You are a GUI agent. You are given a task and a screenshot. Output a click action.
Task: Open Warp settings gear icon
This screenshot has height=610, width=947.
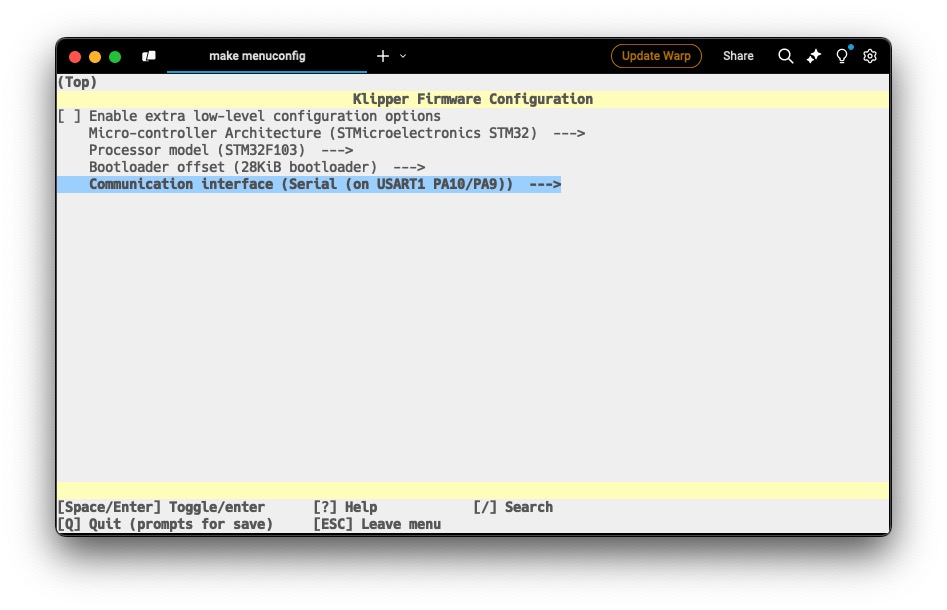tap(870, 56)
